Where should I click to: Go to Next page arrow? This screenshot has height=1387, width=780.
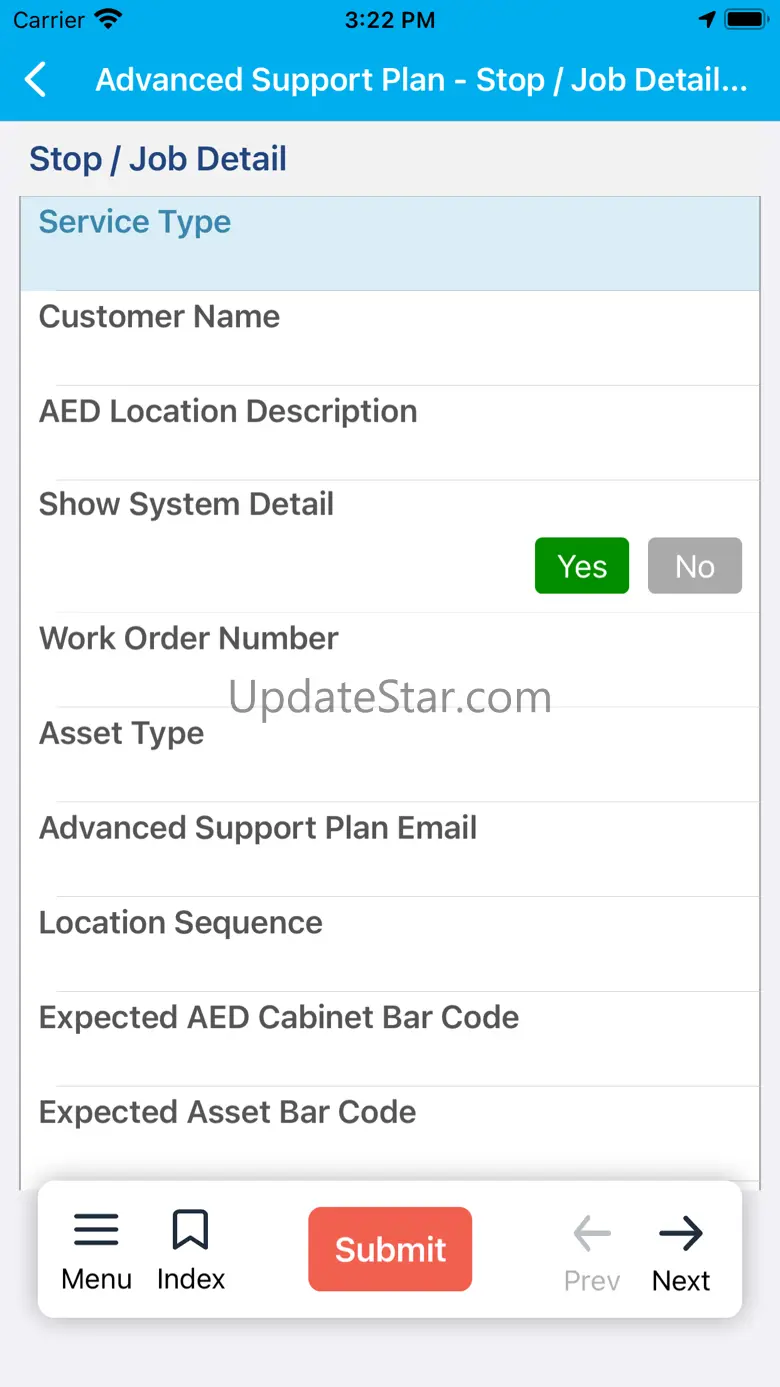[x=681, y=1235]
